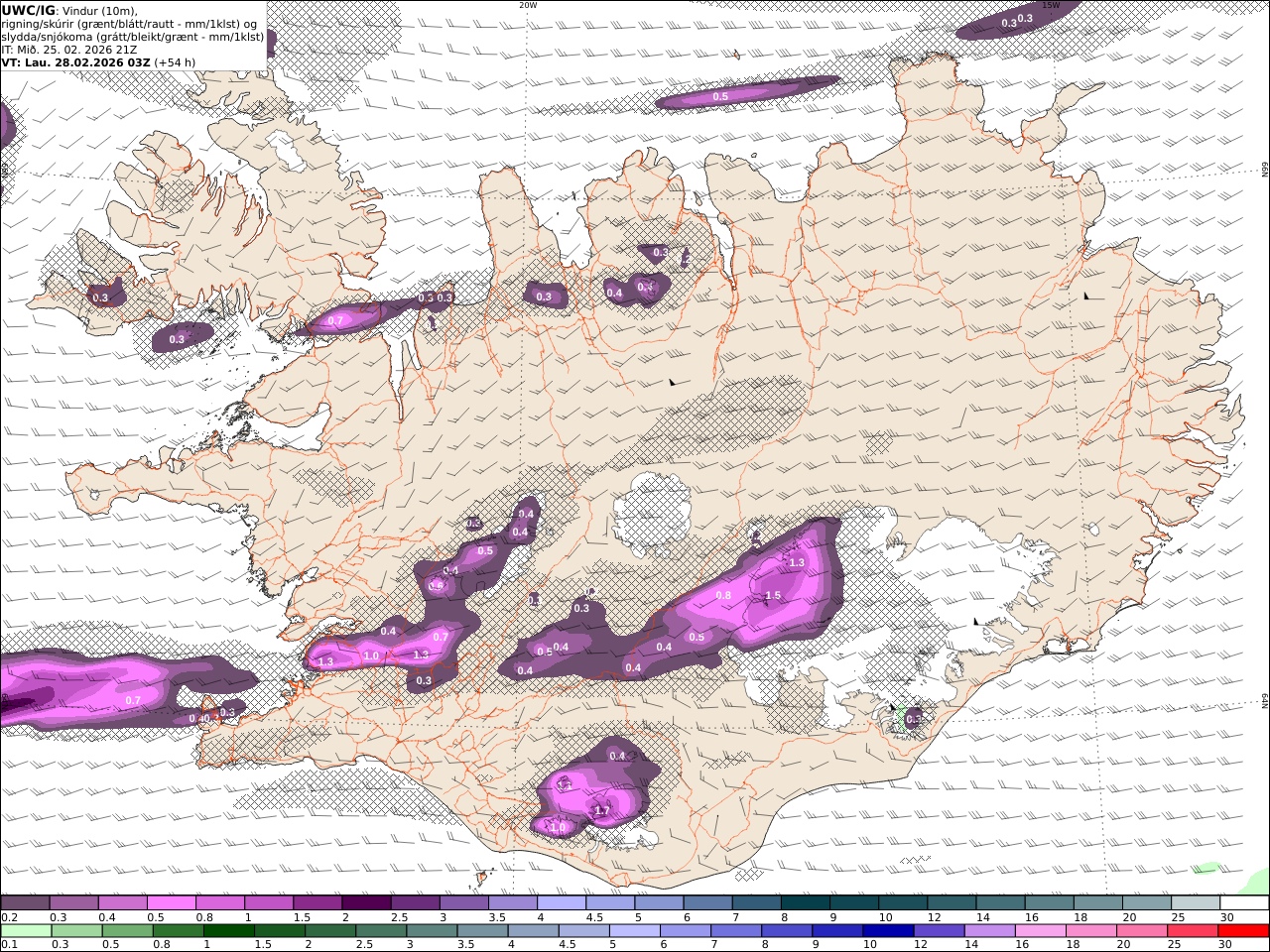The width and height of the screenshot is (1270, 952).
Task: Click the bottom legend swatch between 25 and 30
Action: tap(1195, 930)
